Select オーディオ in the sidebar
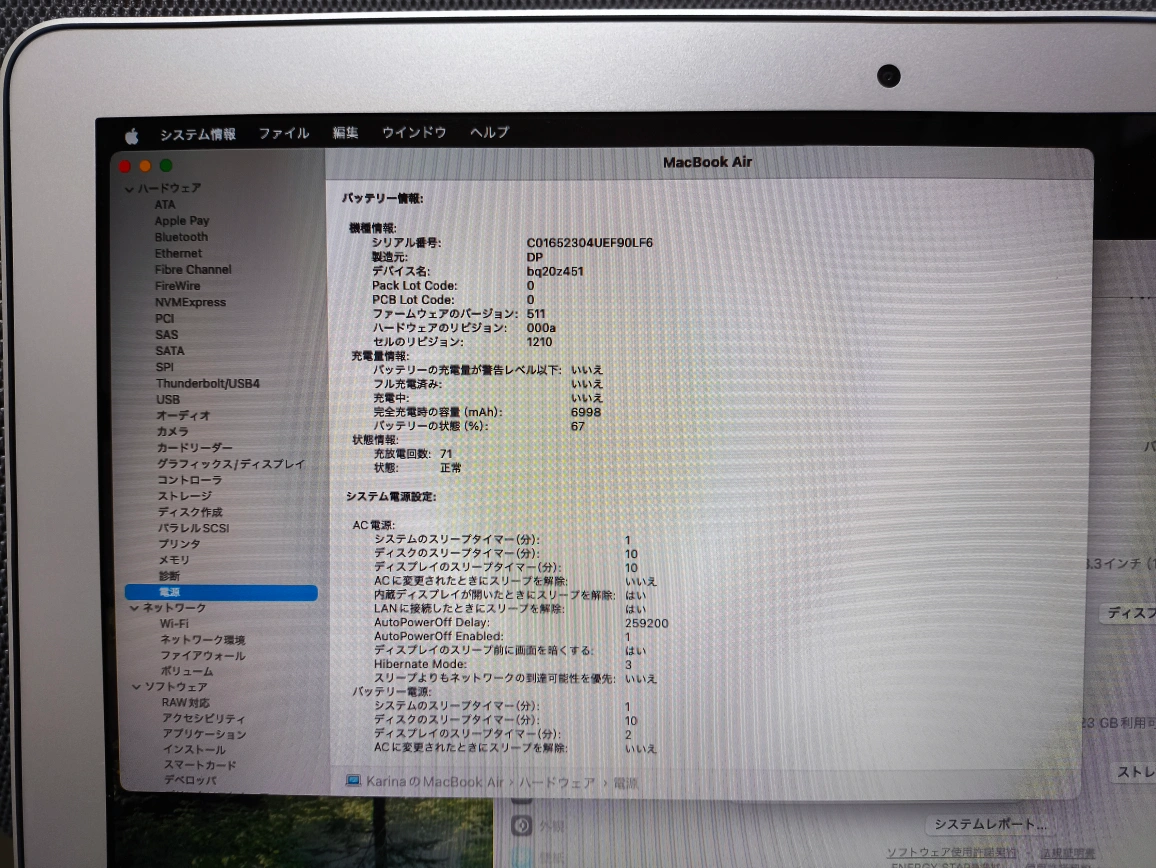Image resolution: width=1156 pixels, height=868 pixels. coord(184,416)
